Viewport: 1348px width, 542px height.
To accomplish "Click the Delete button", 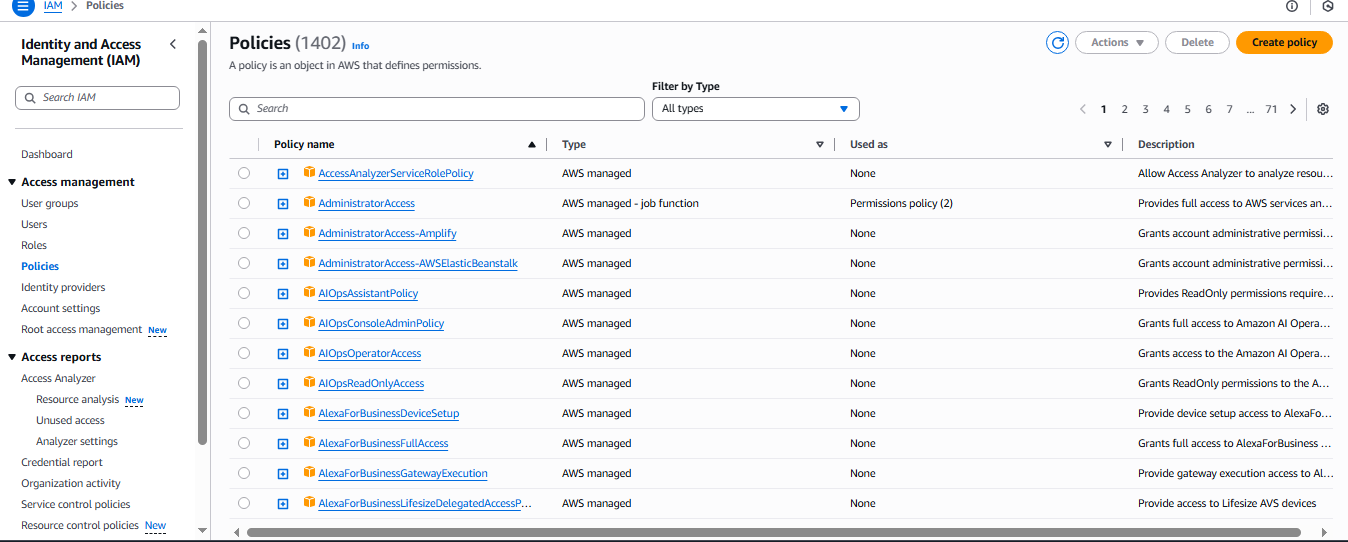I will [x=1197, y=43].
